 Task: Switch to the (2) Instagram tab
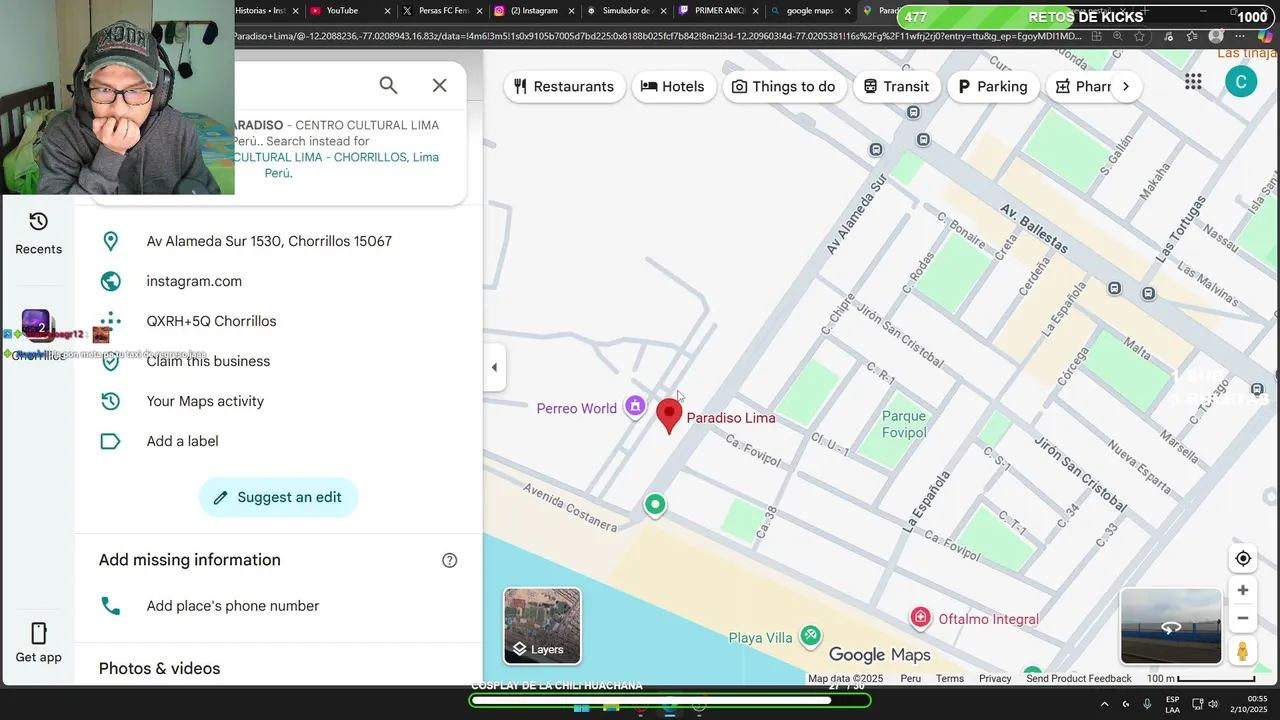pos(533,11)
